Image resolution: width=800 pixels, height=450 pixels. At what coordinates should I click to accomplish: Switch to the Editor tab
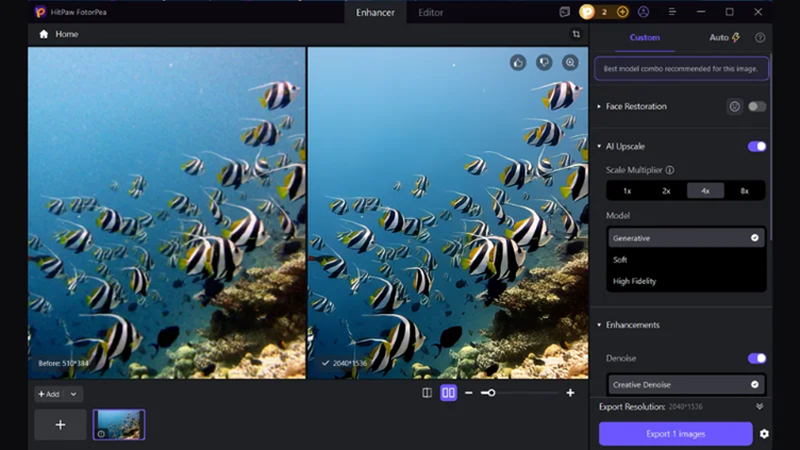point(431,13)
